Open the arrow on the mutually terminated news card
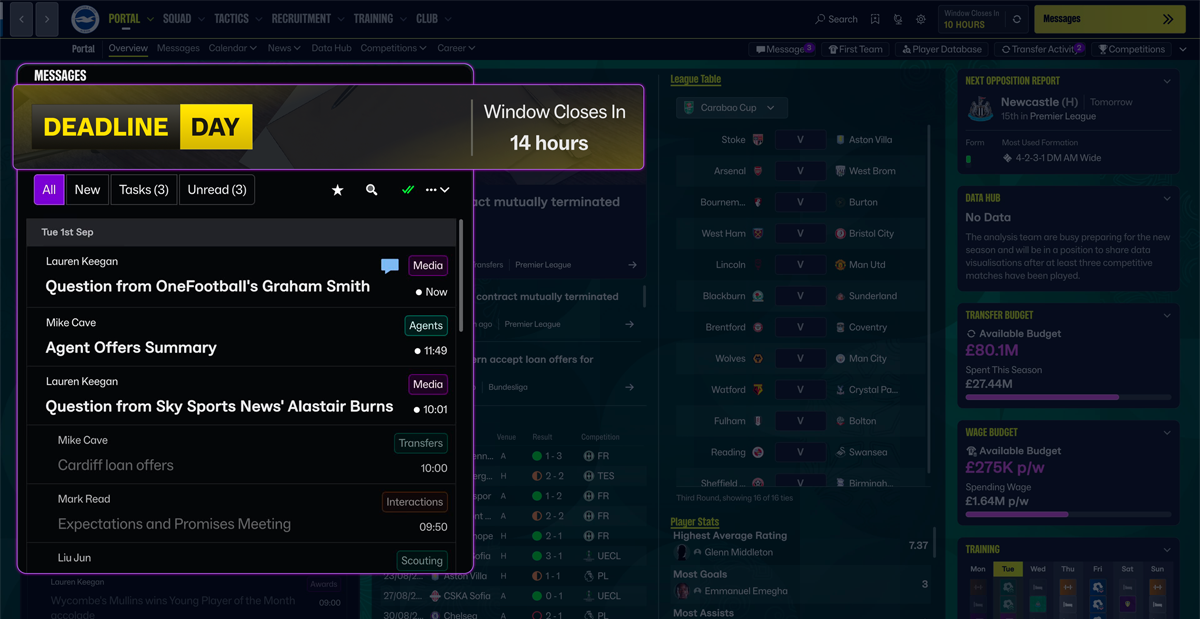Image resolution: width=1200 pixels, height=619 pixels. tap(632, 265)
